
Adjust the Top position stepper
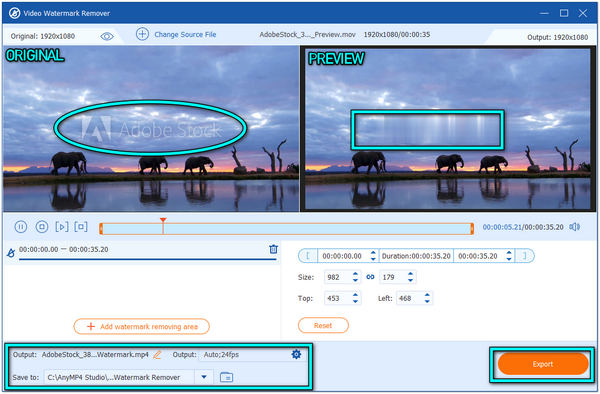(x=355, y=298)
